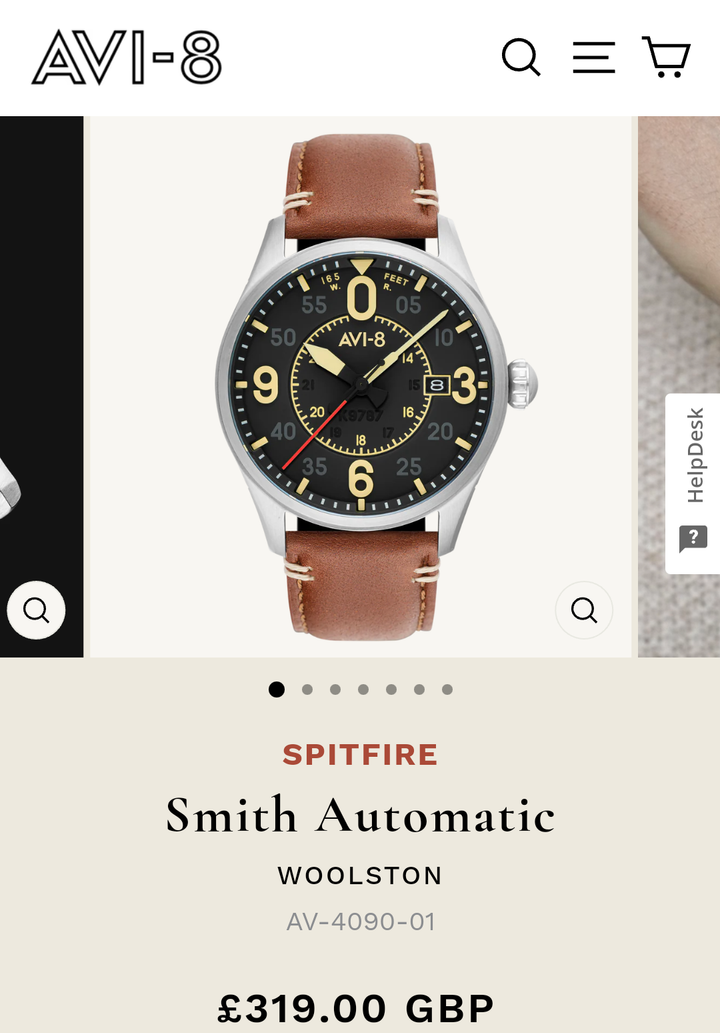Open the shopping cart
Viewport: 720px width, 1033px height.
[x=666, y=57]
